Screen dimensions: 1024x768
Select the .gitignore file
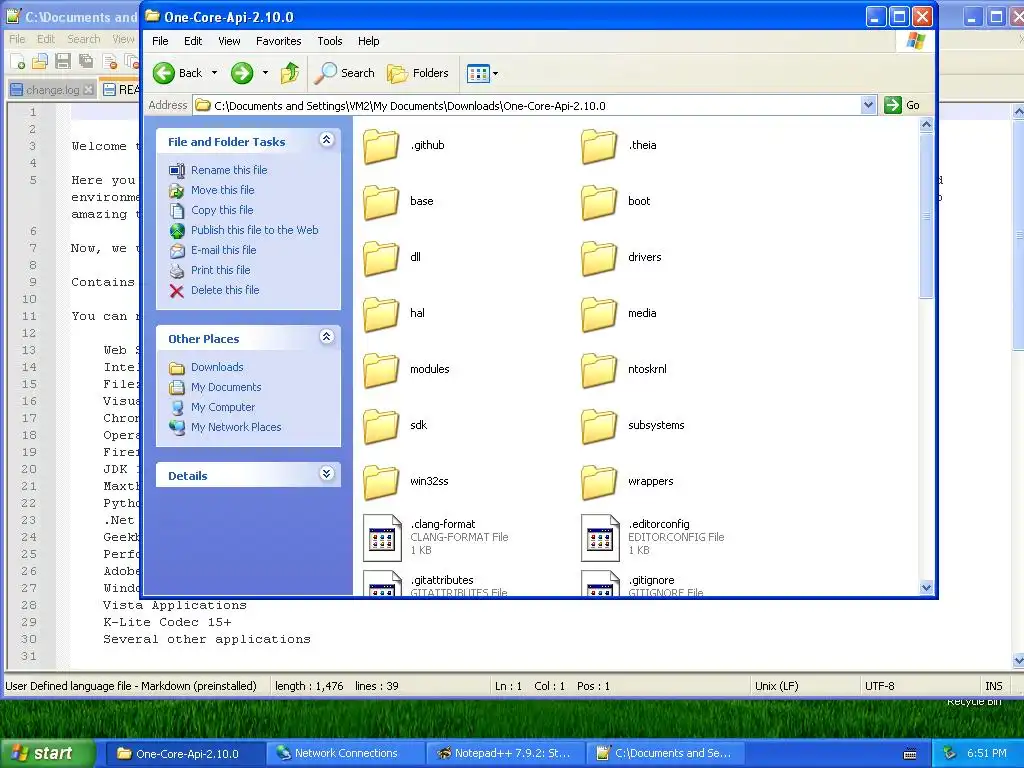point(643,584)
